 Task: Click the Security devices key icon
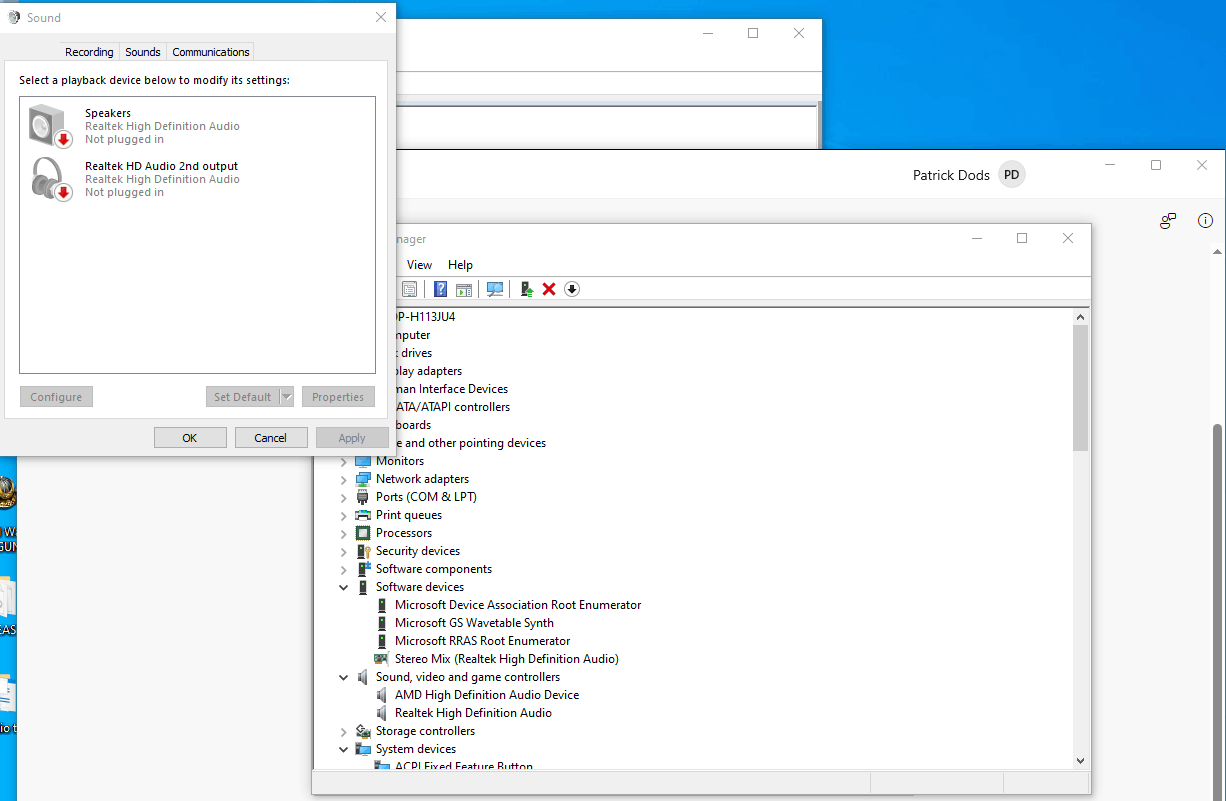[x=363, y=551]
